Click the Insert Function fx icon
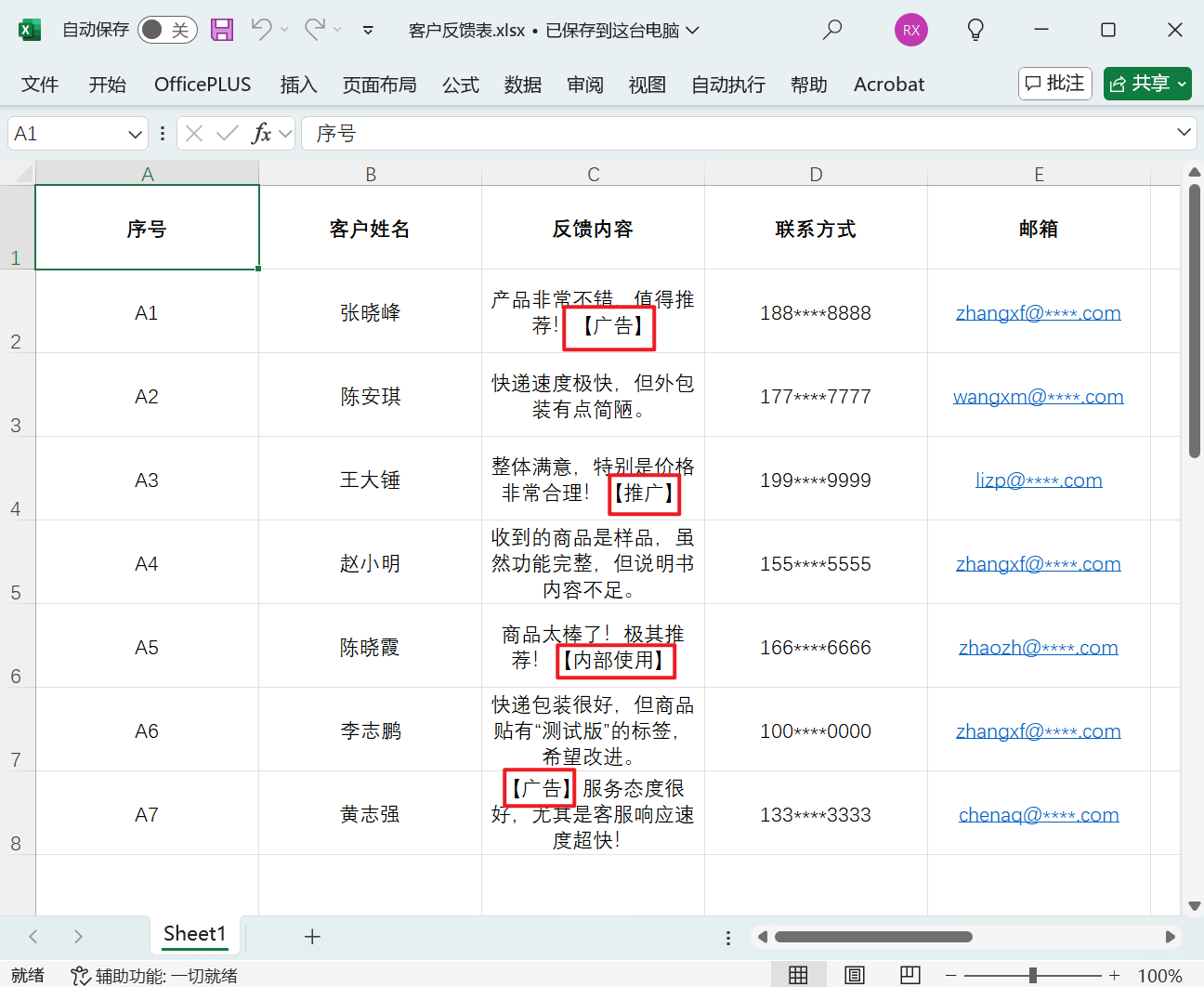The image size is (1204, 987). pyautogui.click(x=264, y=133)
